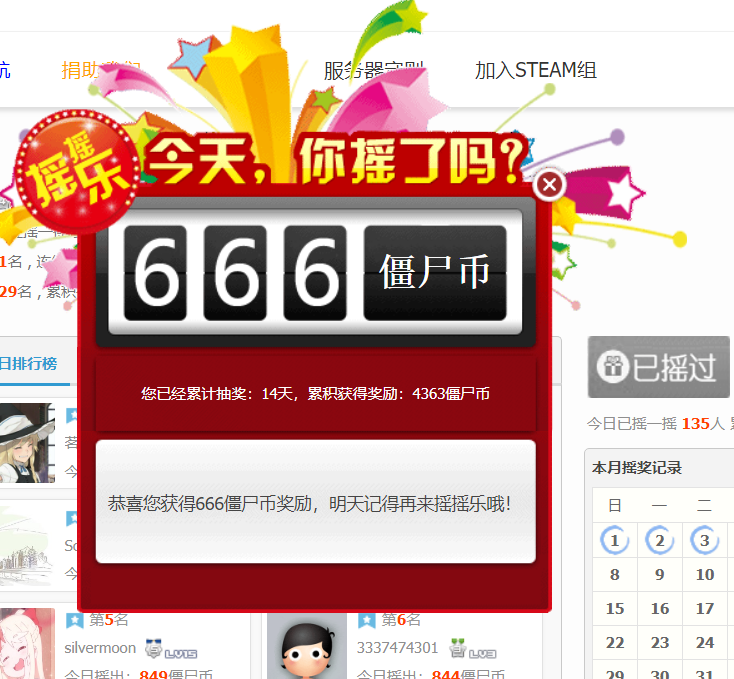Open the 服务器定制 menu item

[x=373, y=70]
